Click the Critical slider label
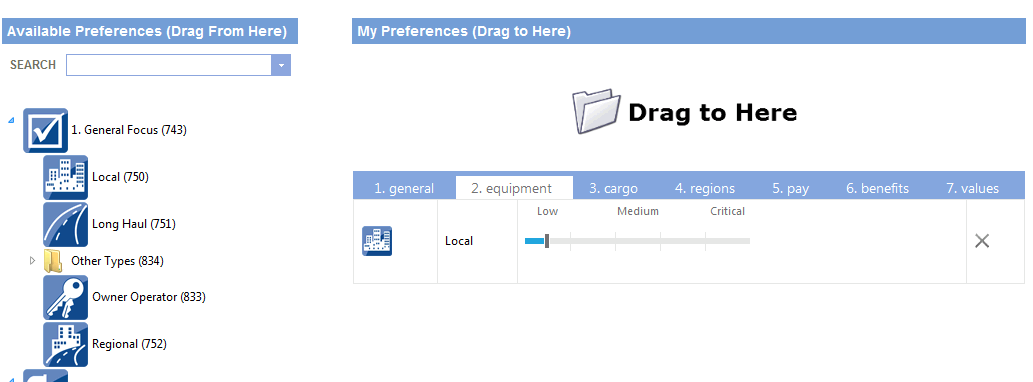This screenshot has height=382, width=1033. point(727,211)
